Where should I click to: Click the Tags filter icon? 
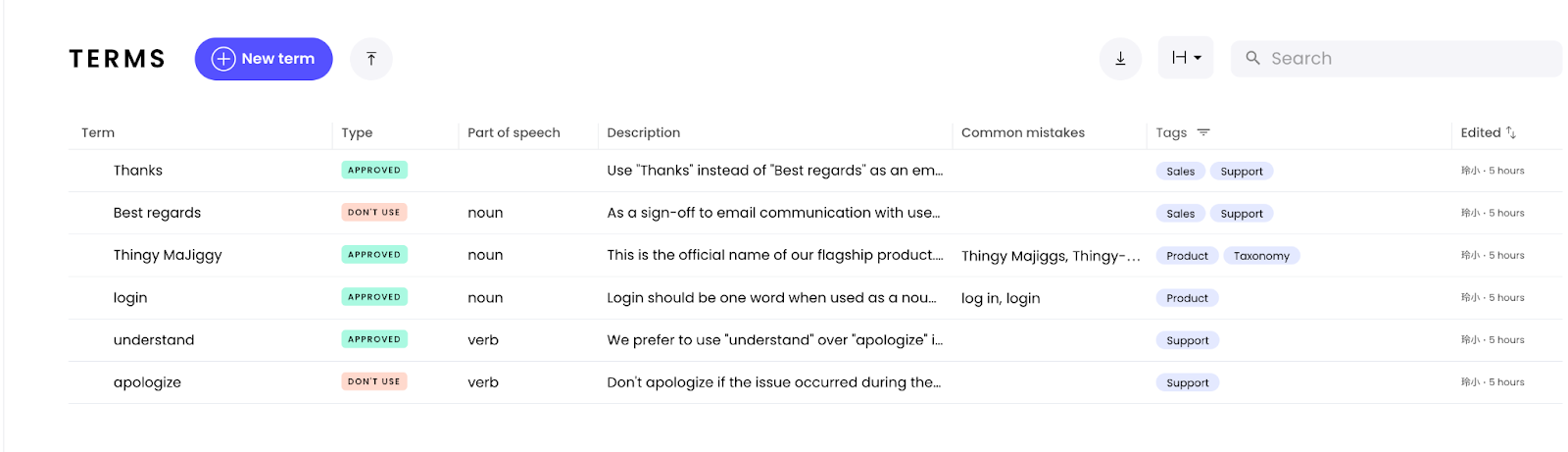pyautogui.click(x=1203, y=132)
